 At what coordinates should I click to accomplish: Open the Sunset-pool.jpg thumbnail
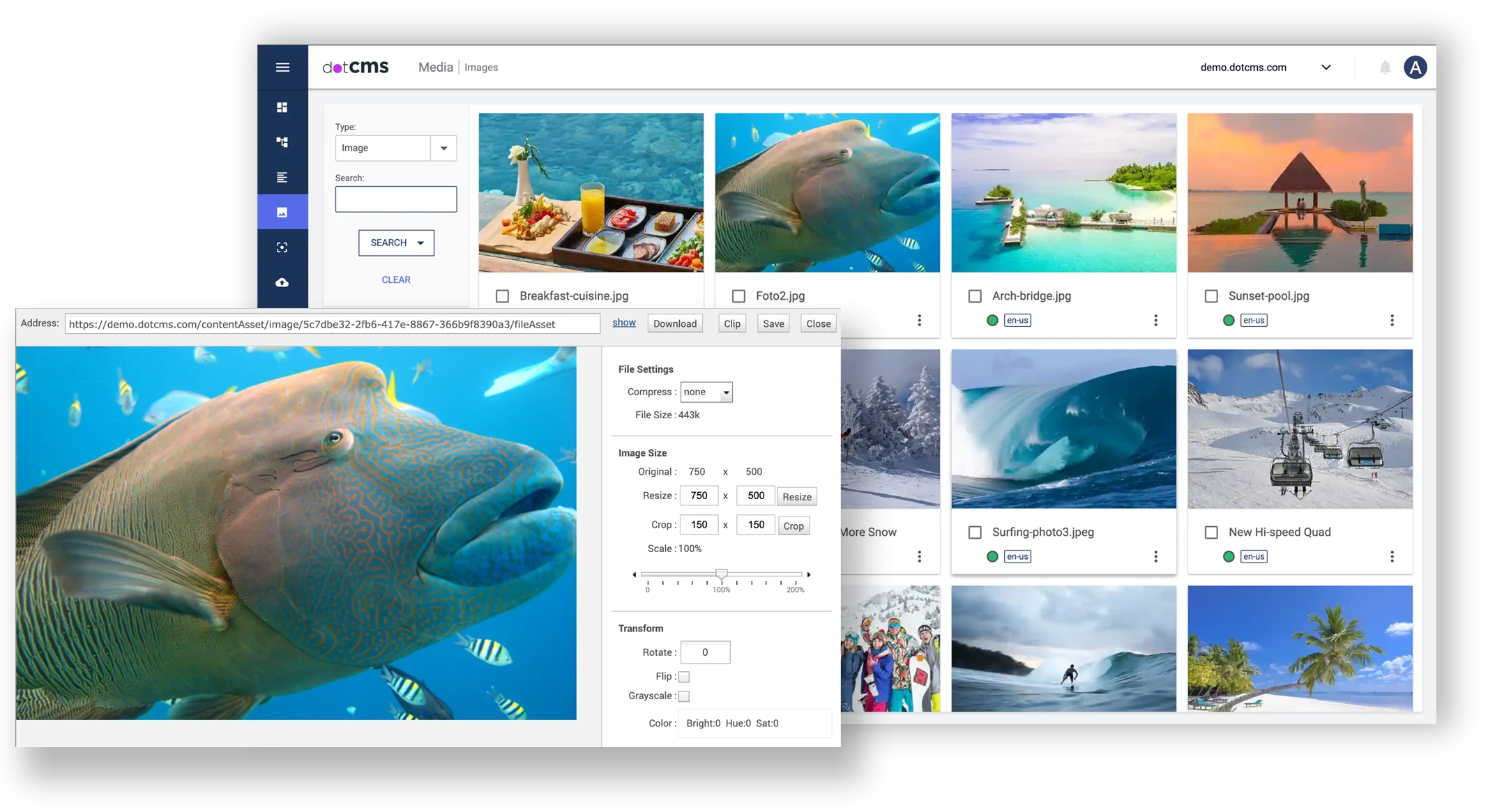(x=1300, y=193)
